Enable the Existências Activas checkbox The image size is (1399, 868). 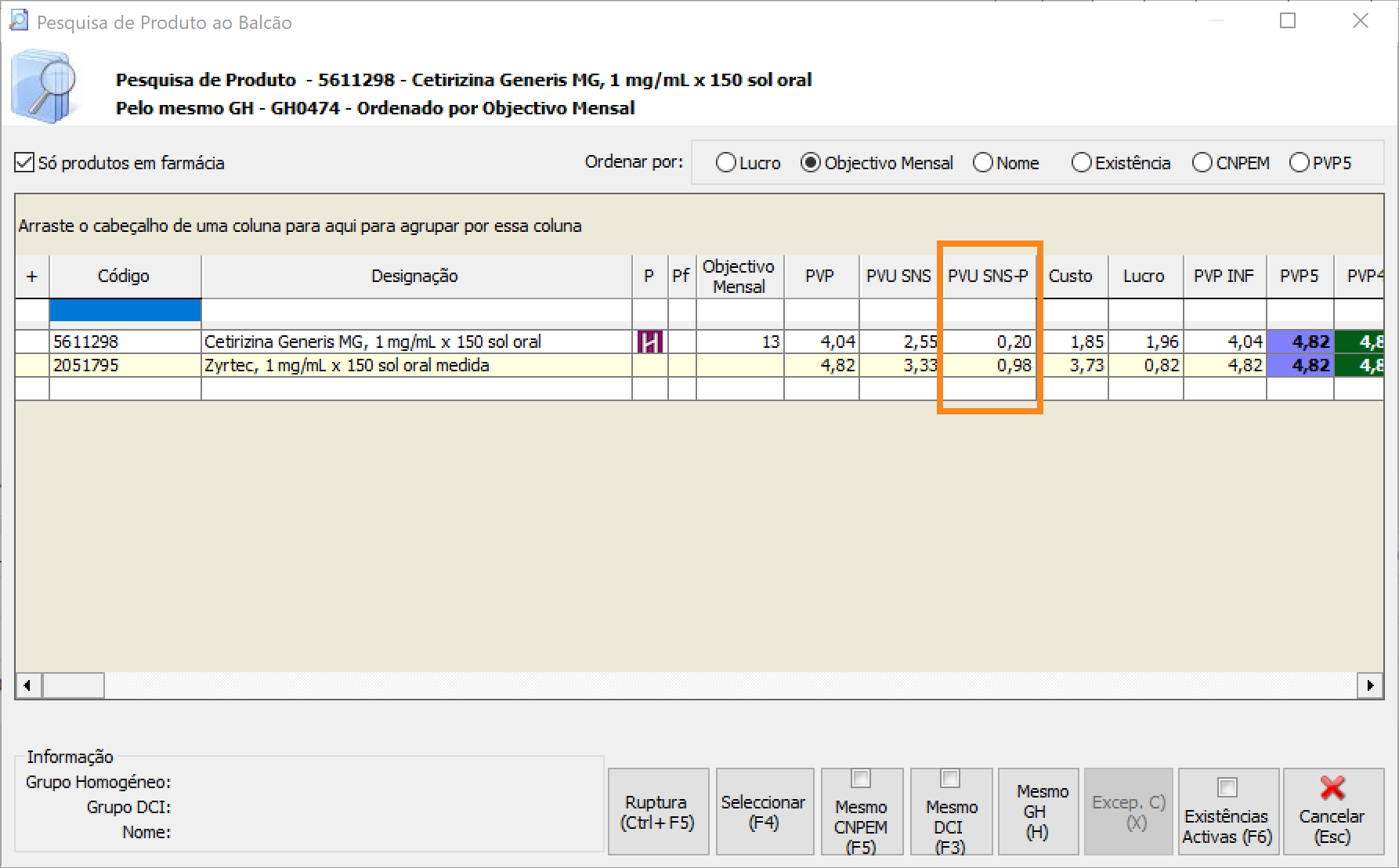[x=1227, y=787]
